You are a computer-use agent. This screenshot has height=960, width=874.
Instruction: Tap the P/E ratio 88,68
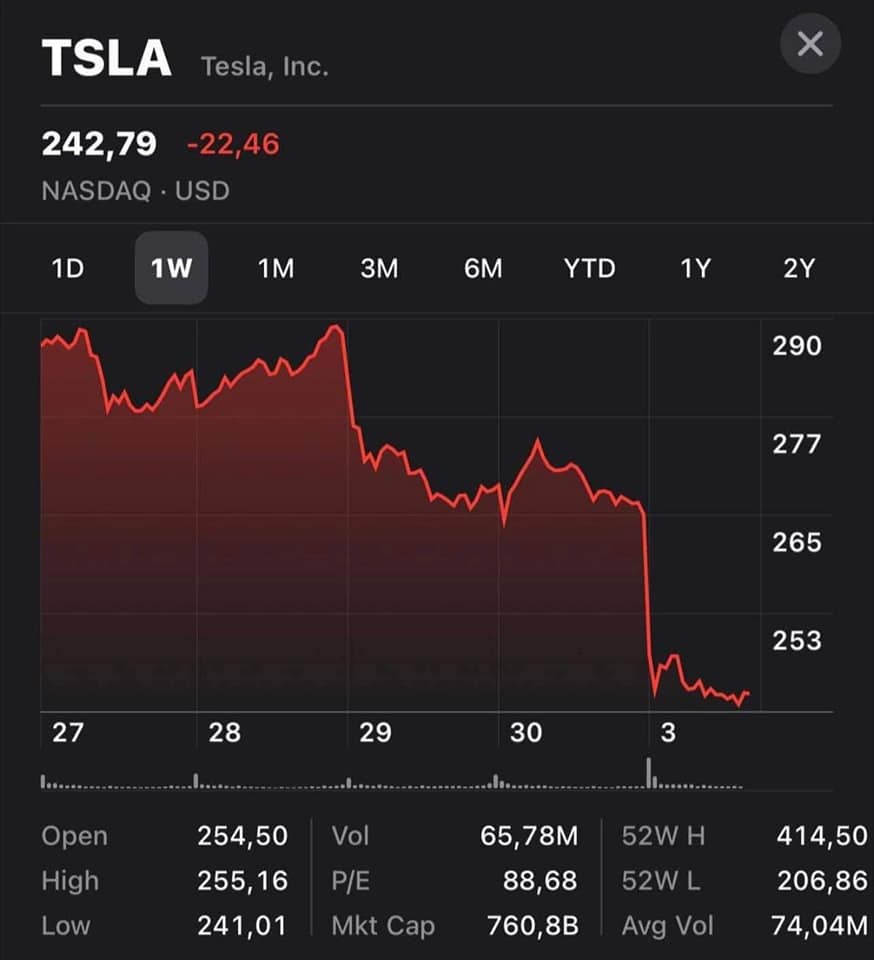[x=541, y=881]
